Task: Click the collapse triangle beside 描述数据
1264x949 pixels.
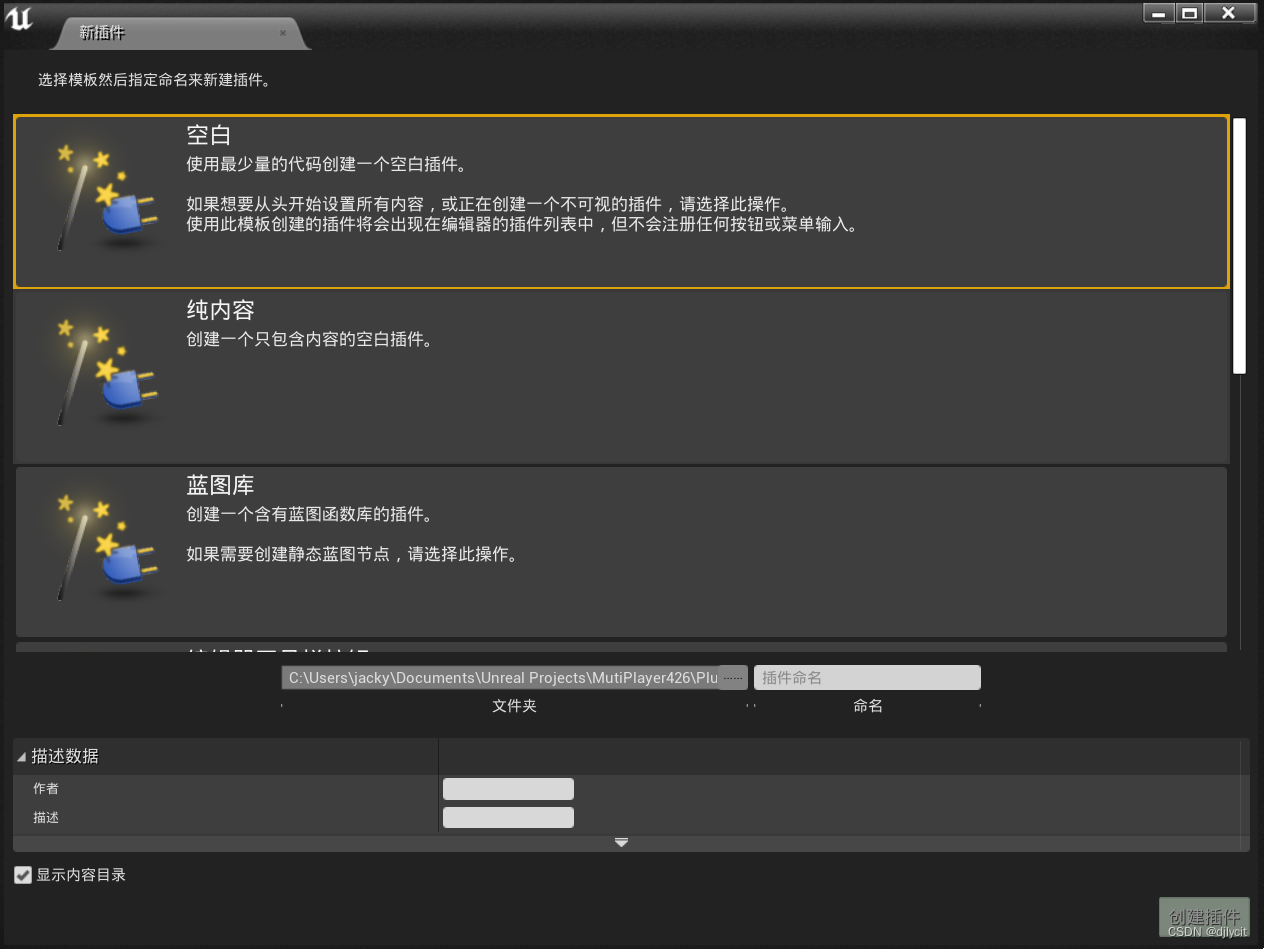Action: point(21,756)
